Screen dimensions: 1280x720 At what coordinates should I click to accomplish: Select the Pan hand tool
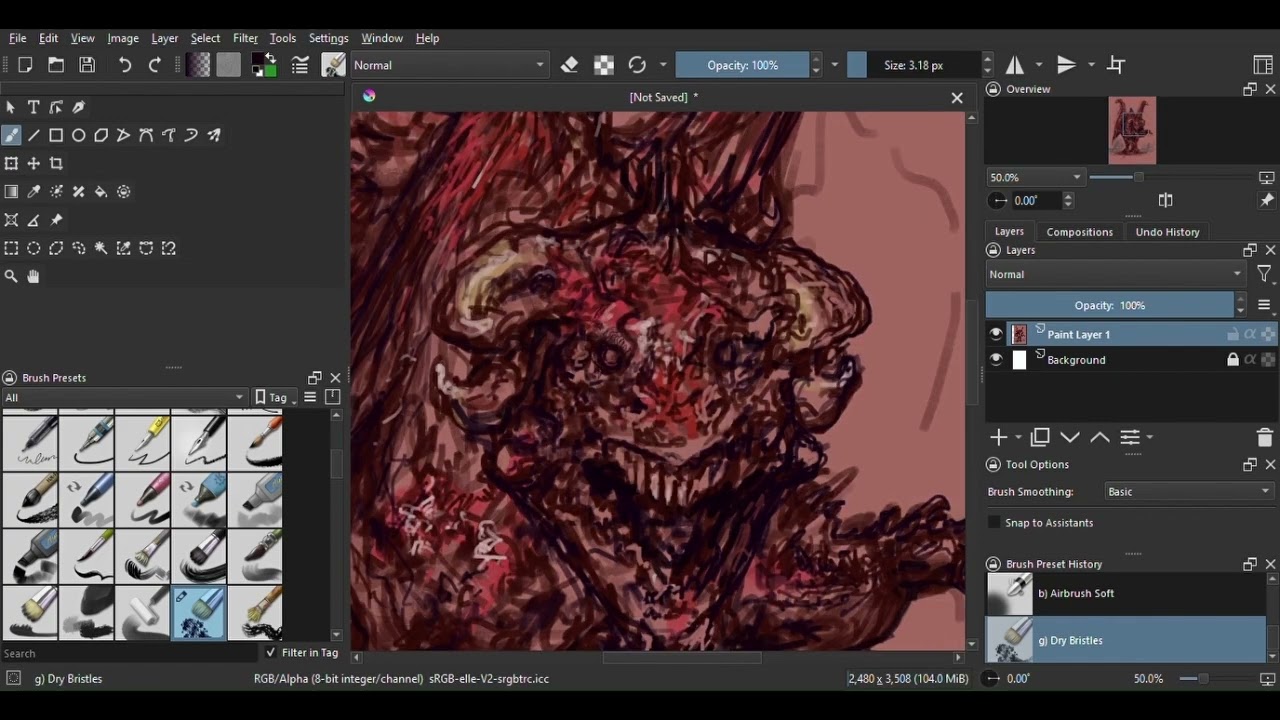[33, 276]
